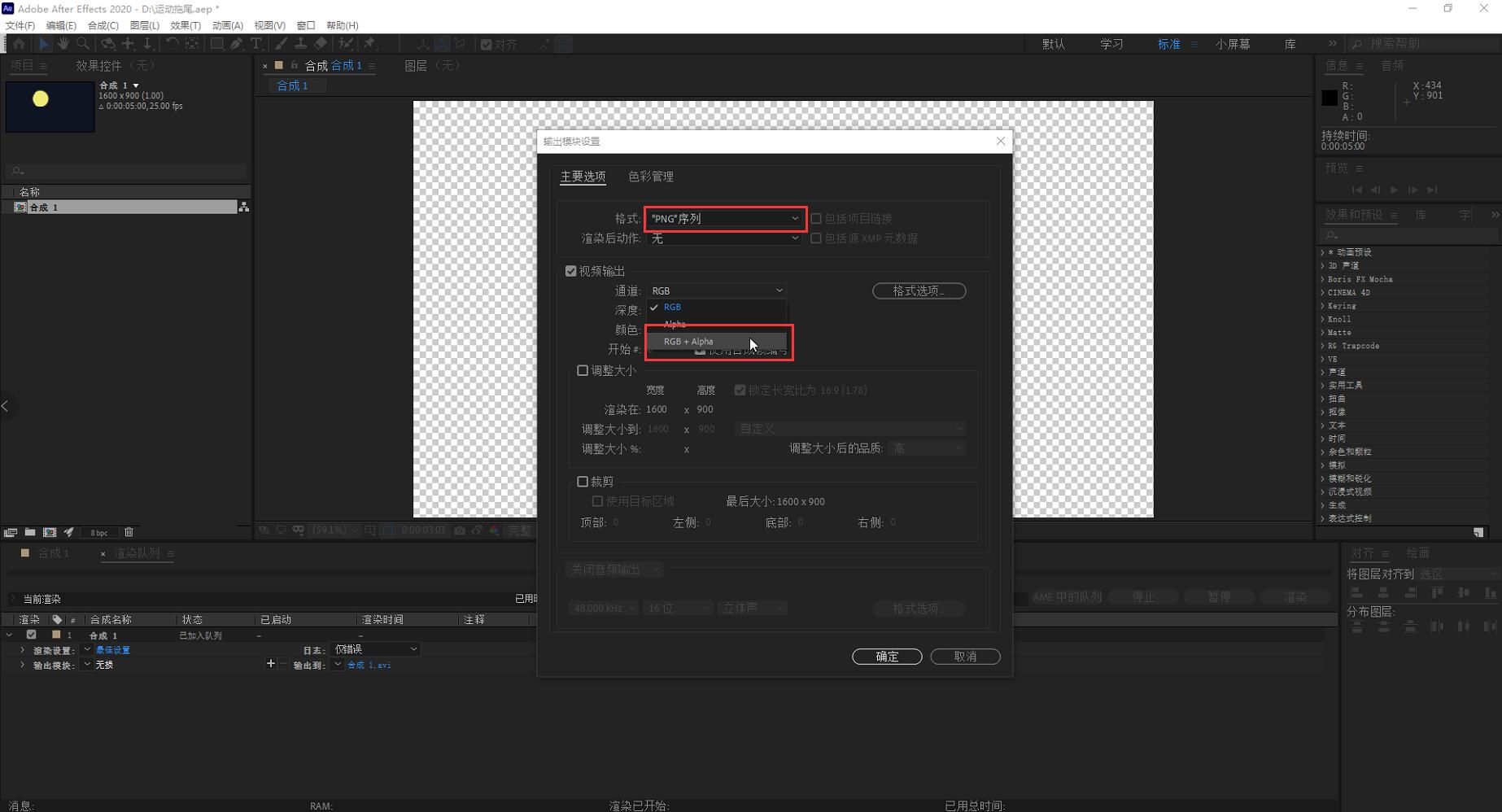
Task: Switch to 色彩管理 tab
Action: (651, 177)
